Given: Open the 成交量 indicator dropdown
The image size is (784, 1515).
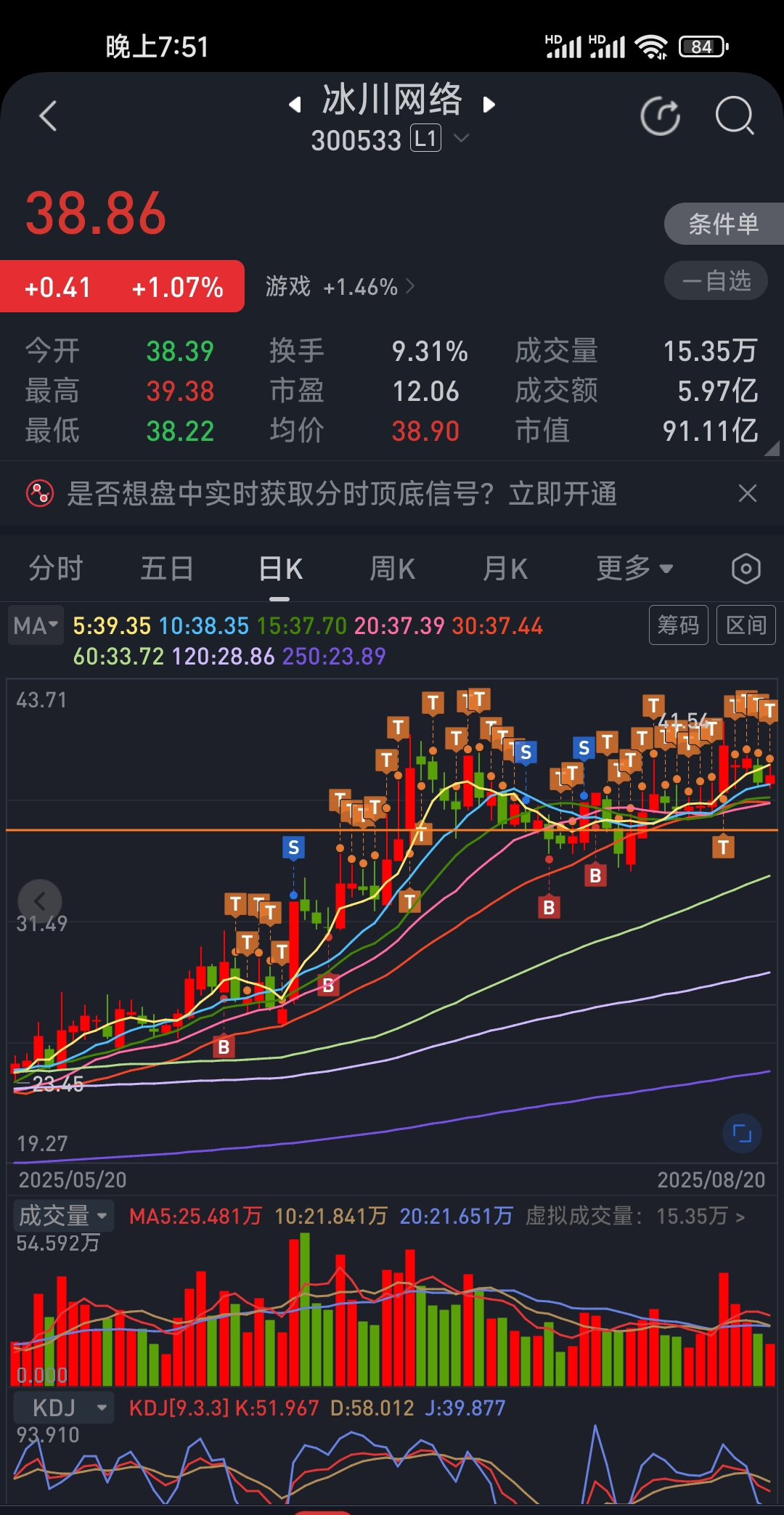Looking at the screenshot, I should 63,1216.
